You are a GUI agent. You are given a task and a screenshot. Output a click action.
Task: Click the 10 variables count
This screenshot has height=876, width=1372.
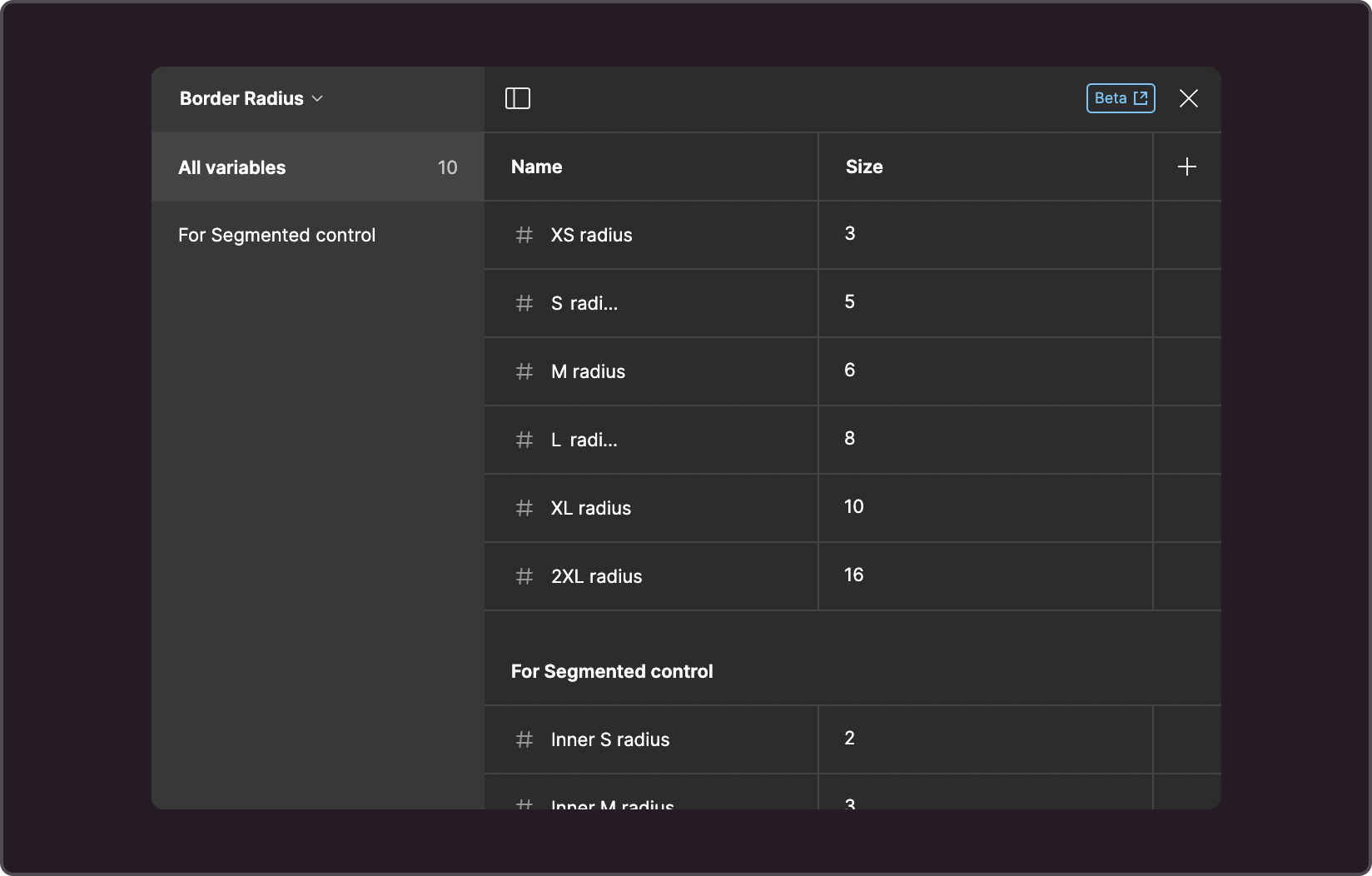click(x=448, y=167)
